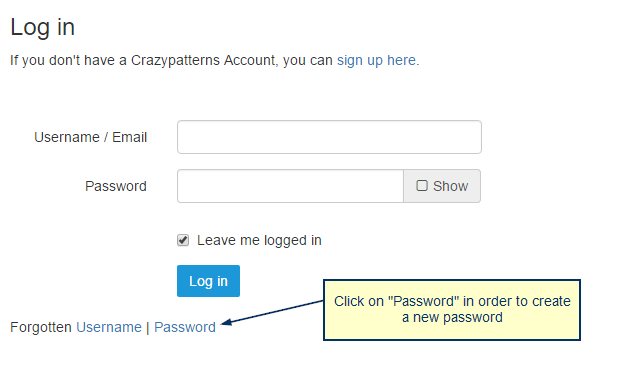Uncheck the 'Leave me logged in' checkbox
629x377 pixels.
[183, 240]
